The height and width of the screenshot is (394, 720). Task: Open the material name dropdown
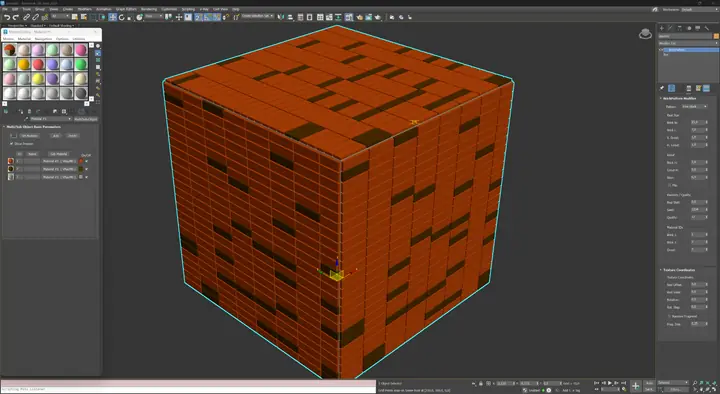[x=51, y=119]
